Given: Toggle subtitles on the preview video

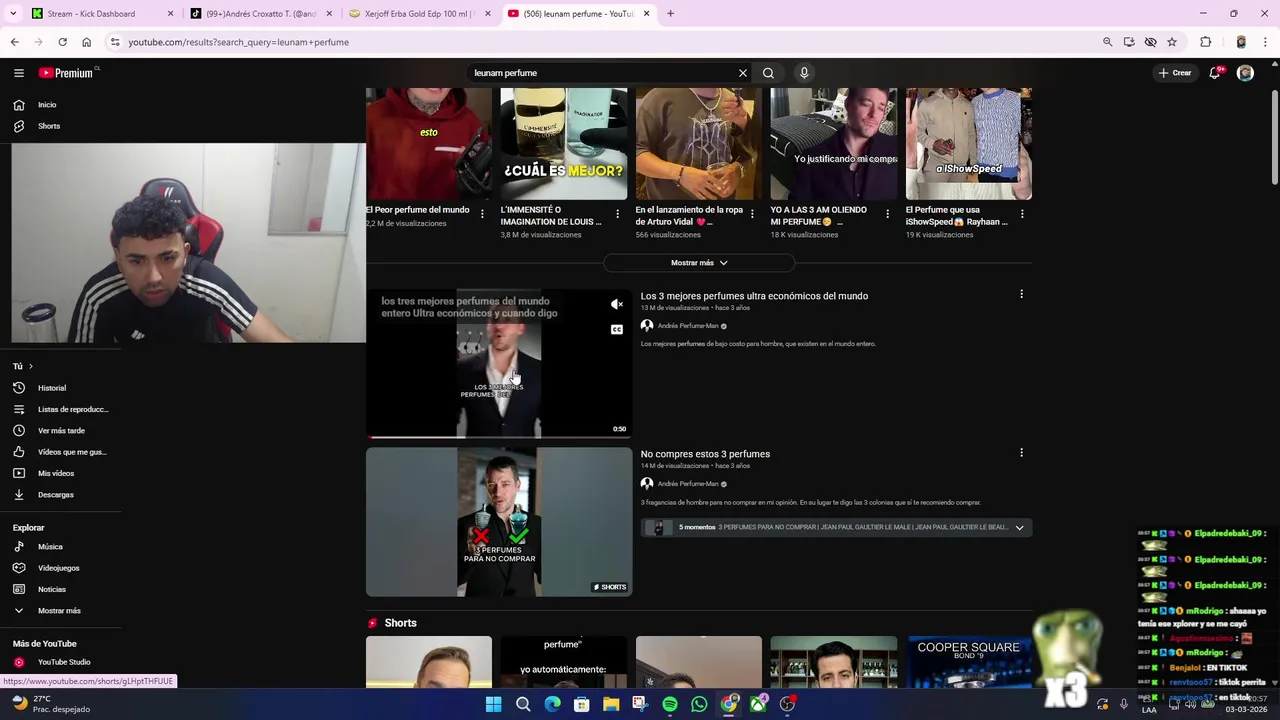Looking at the screenshot, I should 617,330.
